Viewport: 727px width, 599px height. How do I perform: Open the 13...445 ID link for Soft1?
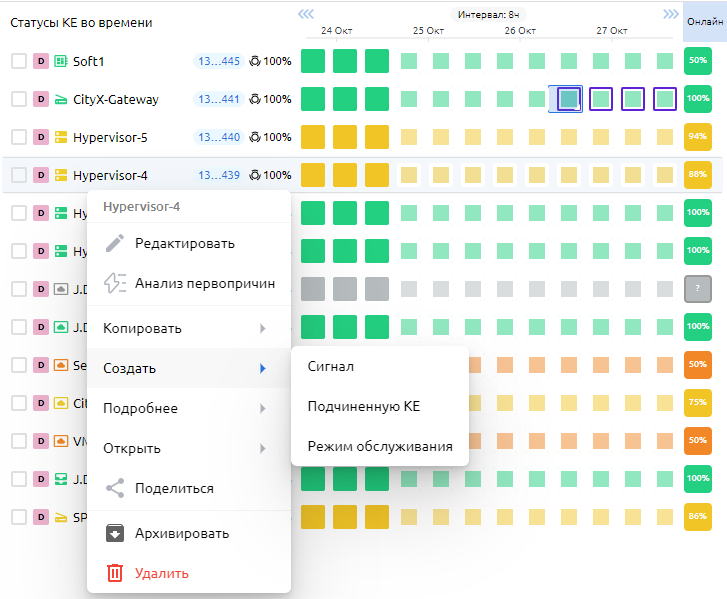(x=218, y=61)
